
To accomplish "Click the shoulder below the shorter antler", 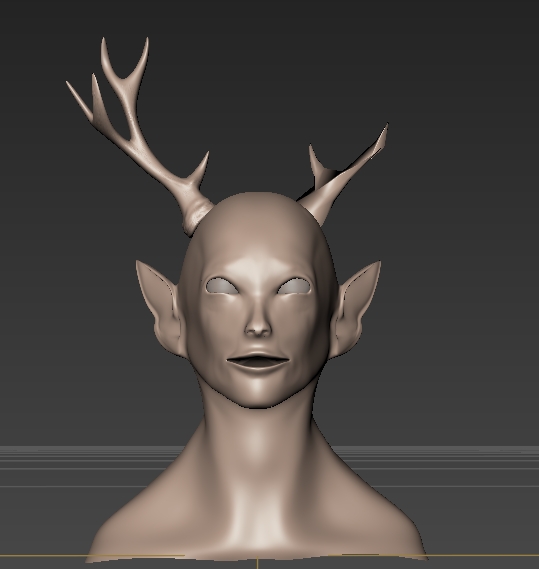I will (374, 523).
